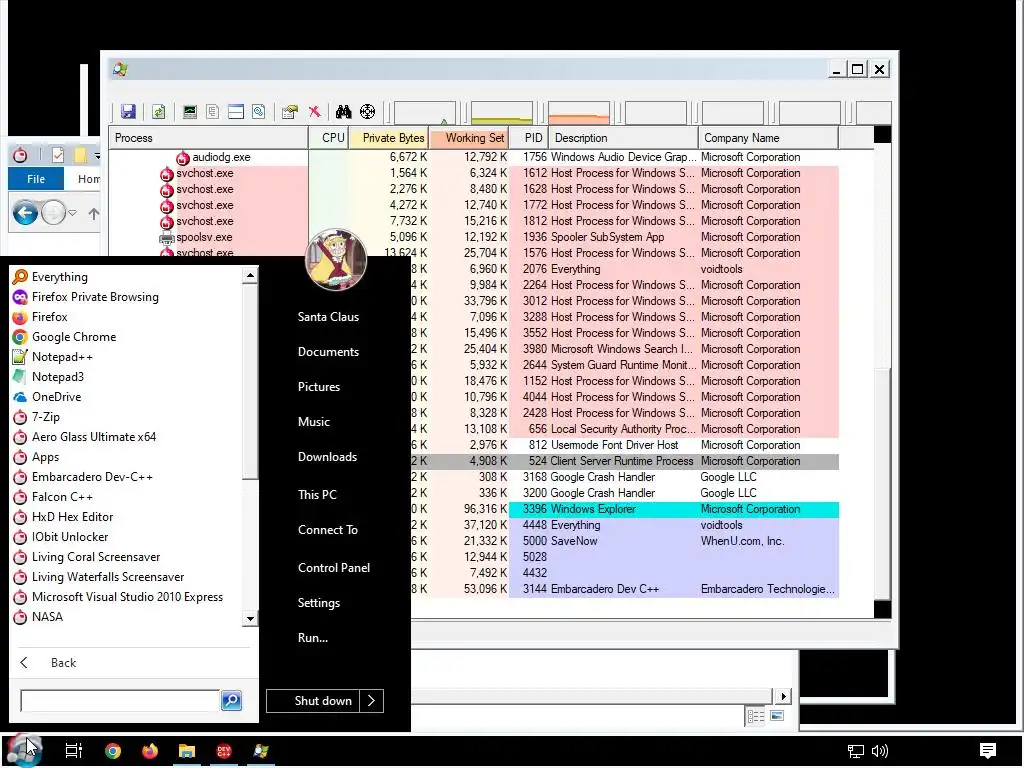This screenshot has height=768, width=1024.
Task: Open Settings from the start menu
Action: pos(319,603)
